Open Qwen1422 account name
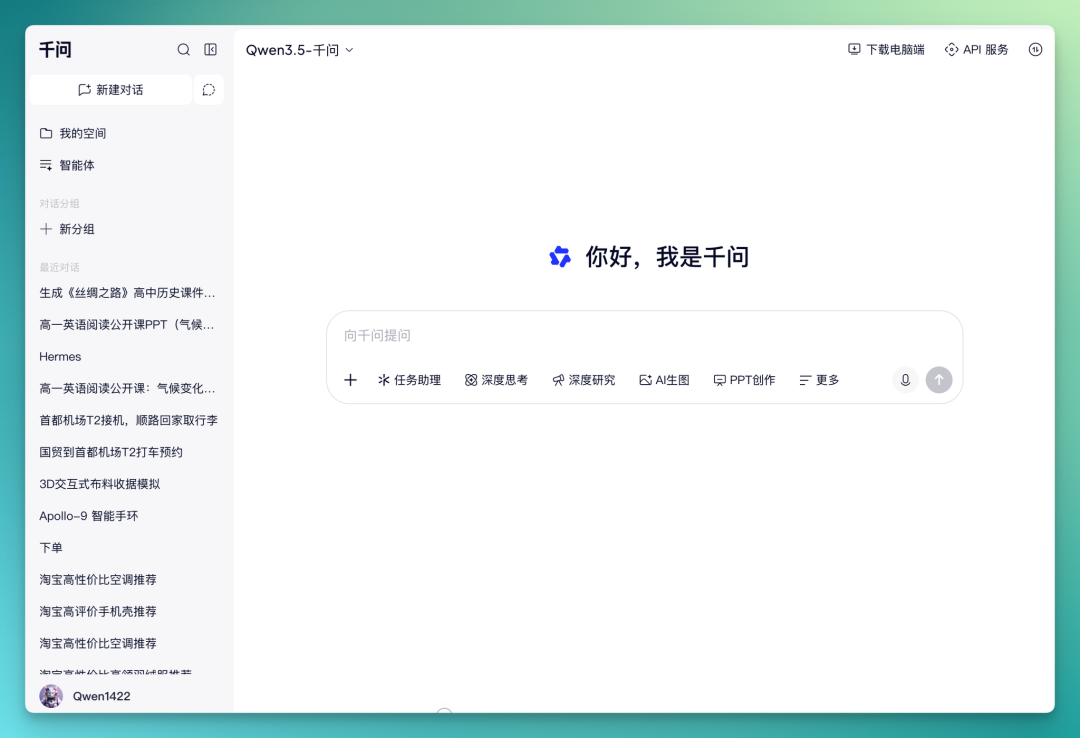The image size is (1080, 738). click(x=101, y=696)
